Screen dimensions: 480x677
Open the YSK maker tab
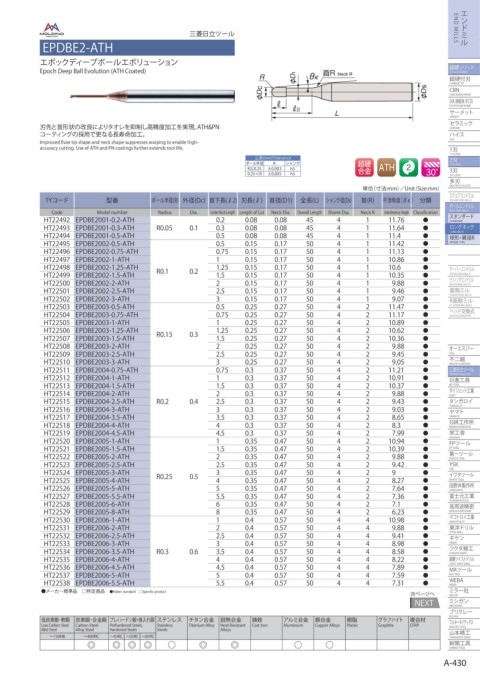pyautogui.click(x=464, y=465)
